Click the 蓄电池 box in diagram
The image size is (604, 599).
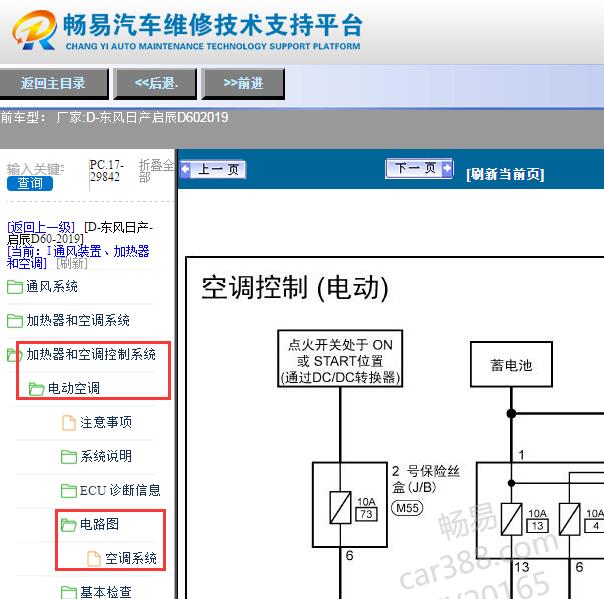click(x=511, y=364)
